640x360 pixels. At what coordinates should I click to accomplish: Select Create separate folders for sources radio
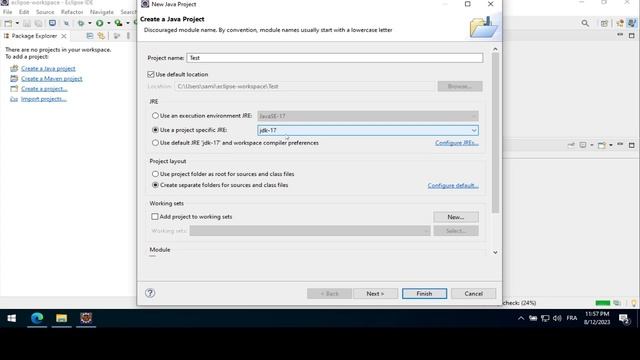[155, 185]
